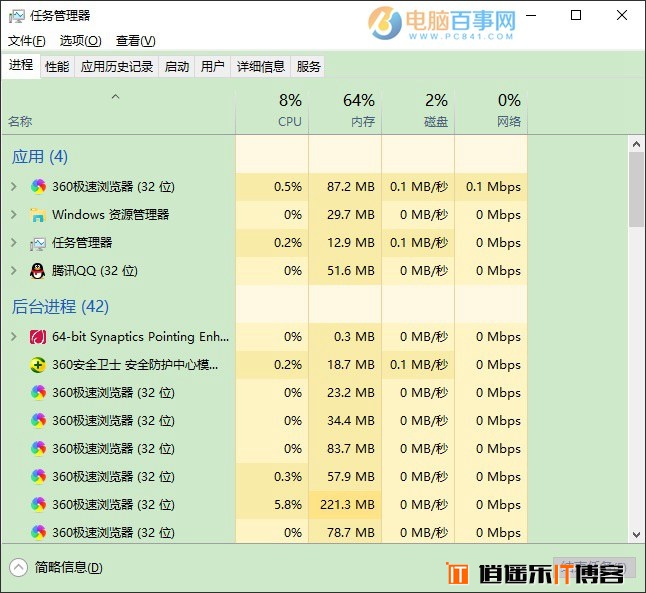This screenshot has width=646, height=593.
Task: Click the 简略信息(D) link
Action: 68,568
